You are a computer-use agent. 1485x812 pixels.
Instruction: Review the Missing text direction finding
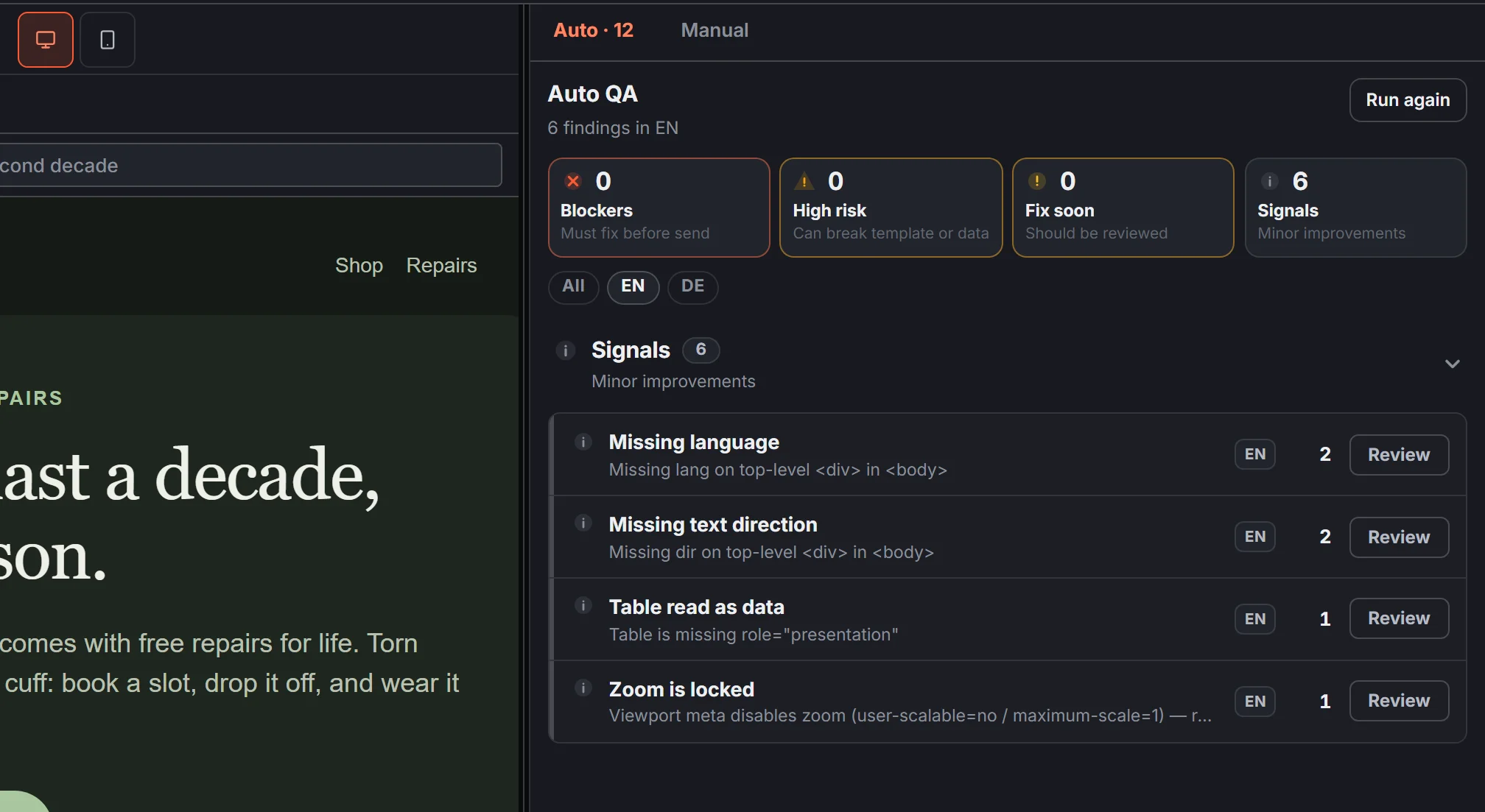[x=1399, y=537]
